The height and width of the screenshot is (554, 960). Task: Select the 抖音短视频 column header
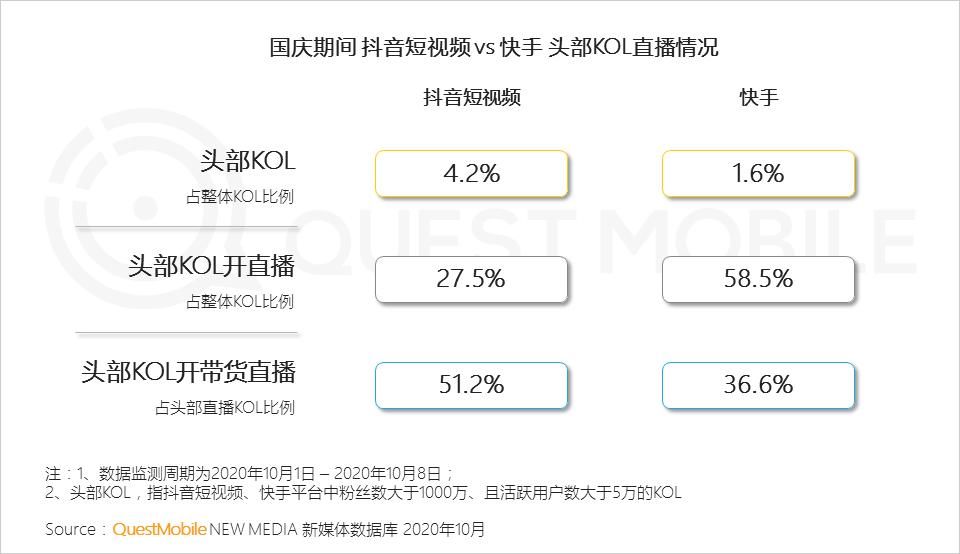point(471,98)
